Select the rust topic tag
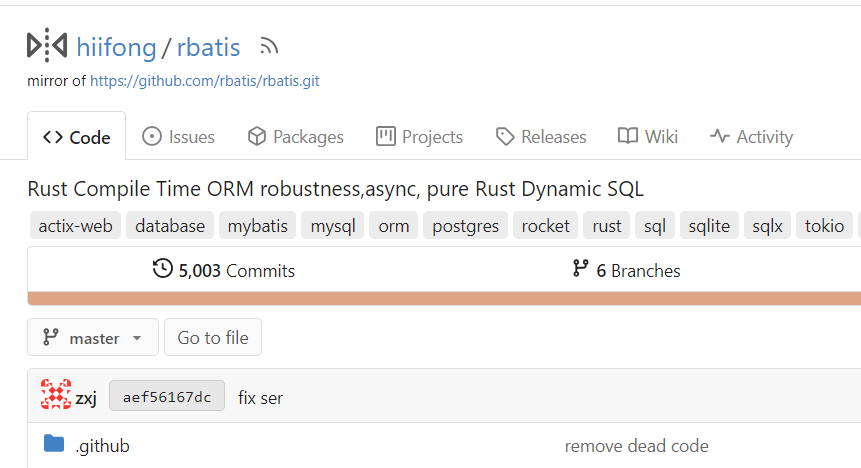The height and width of the screenshot is (468, 861). (607, 226)
